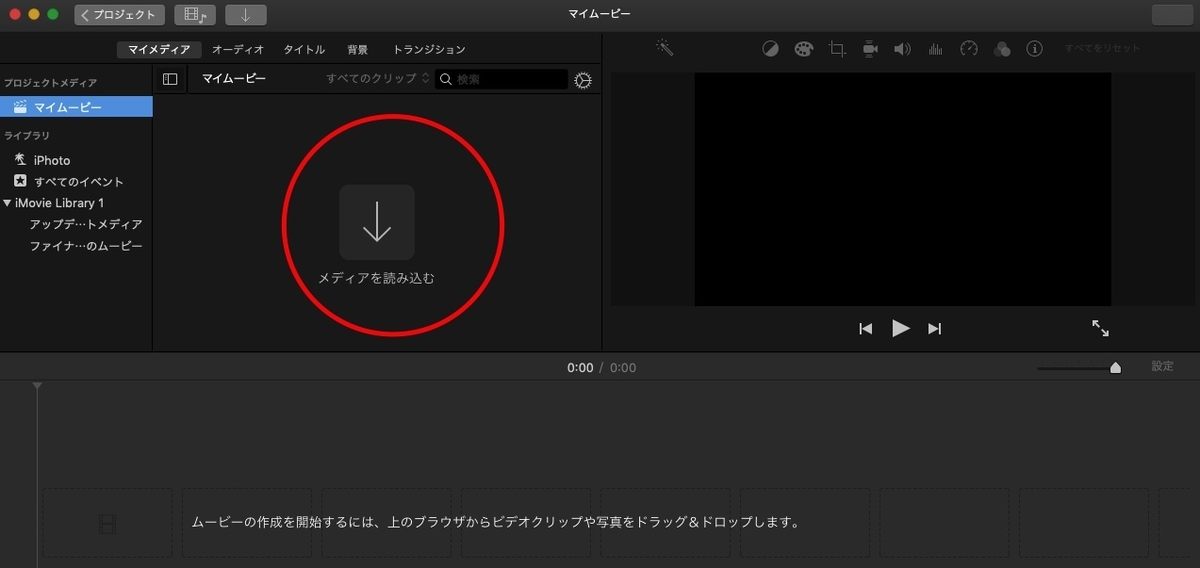Enter fullscreen playback with arrows icon
The image size is (1200, 568).
(x=1100, y=328)
